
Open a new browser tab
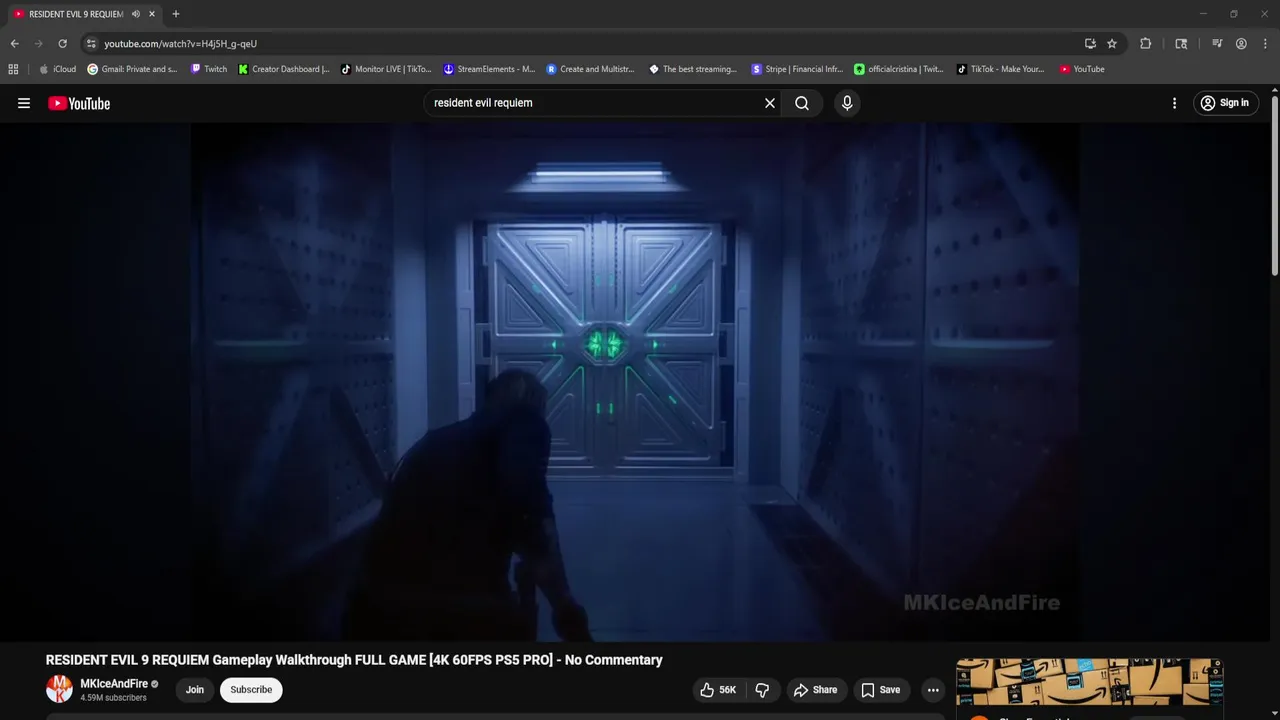pyautogui.click(x=176, y=14)
